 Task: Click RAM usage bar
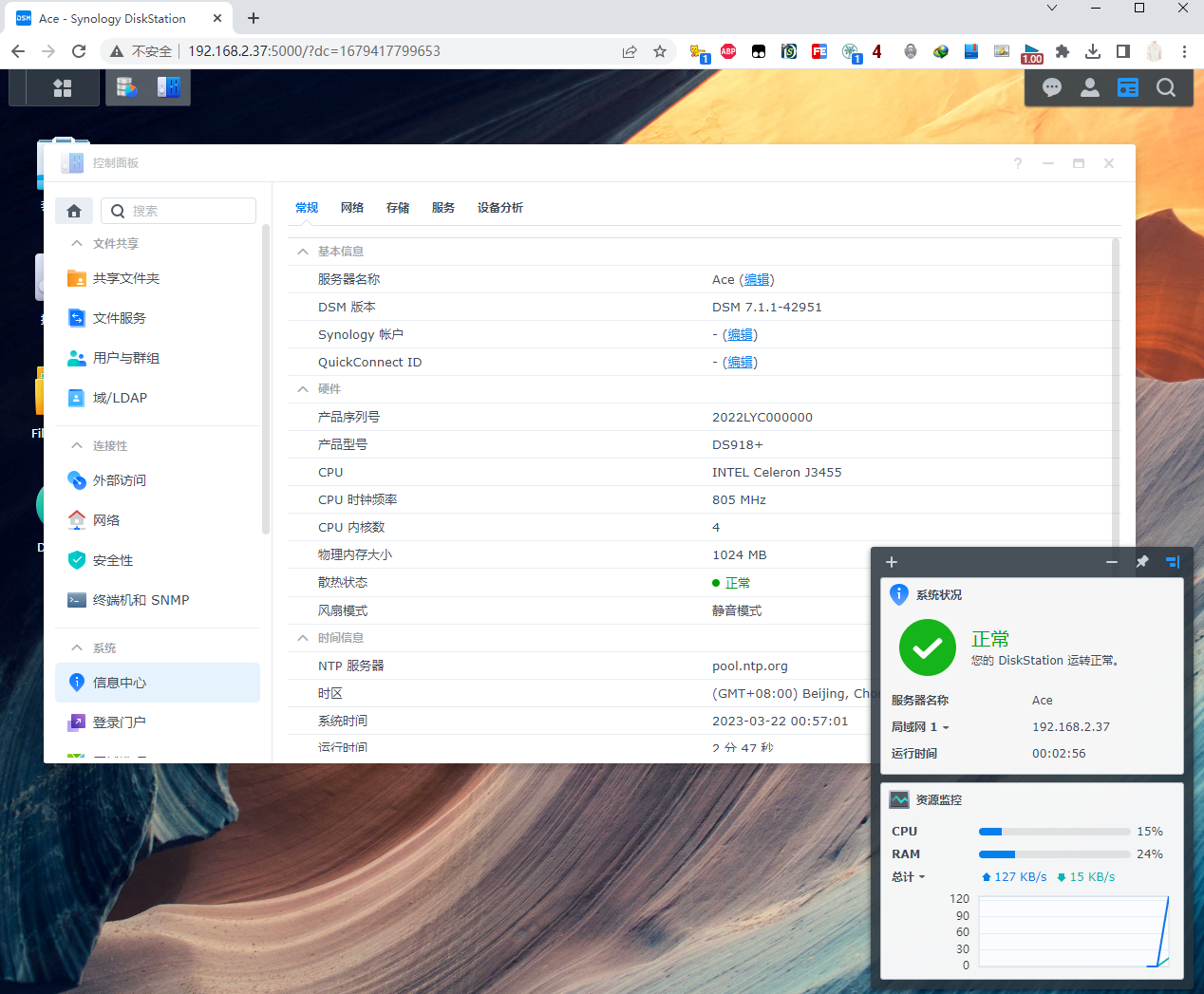tap(1054, 854)
